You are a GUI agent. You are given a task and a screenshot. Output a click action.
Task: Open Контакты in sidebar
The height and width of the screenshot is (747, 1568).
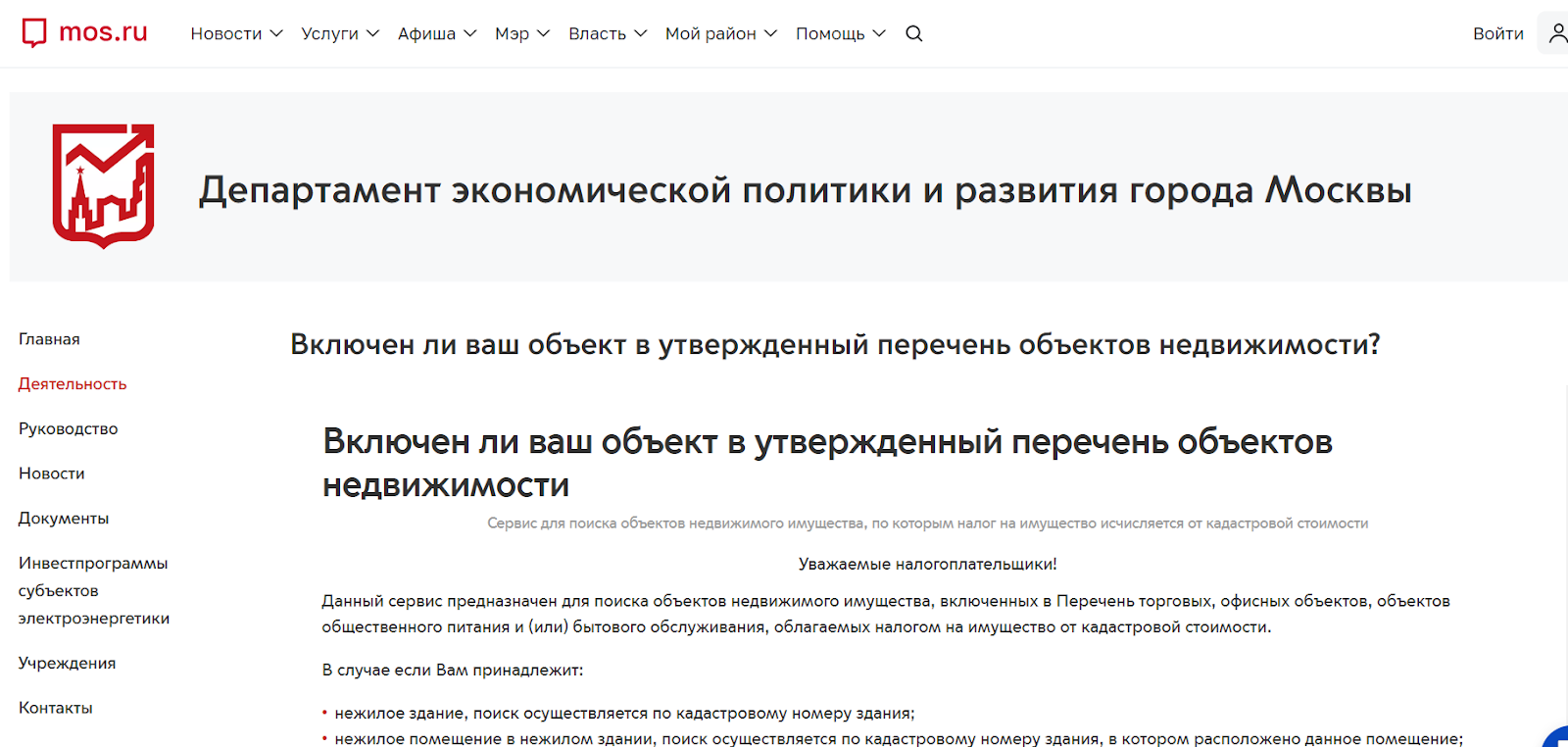point(55,708)
